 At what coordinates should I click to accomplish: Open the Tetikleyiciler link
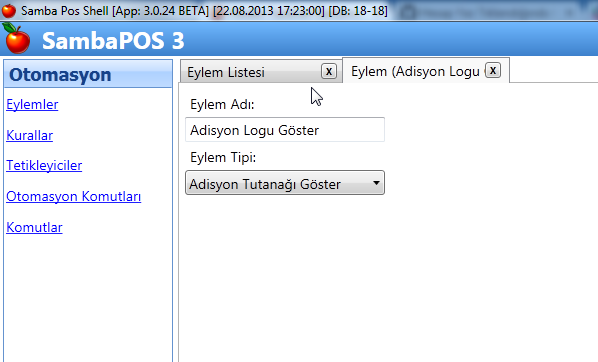click(x=44, y=165)
